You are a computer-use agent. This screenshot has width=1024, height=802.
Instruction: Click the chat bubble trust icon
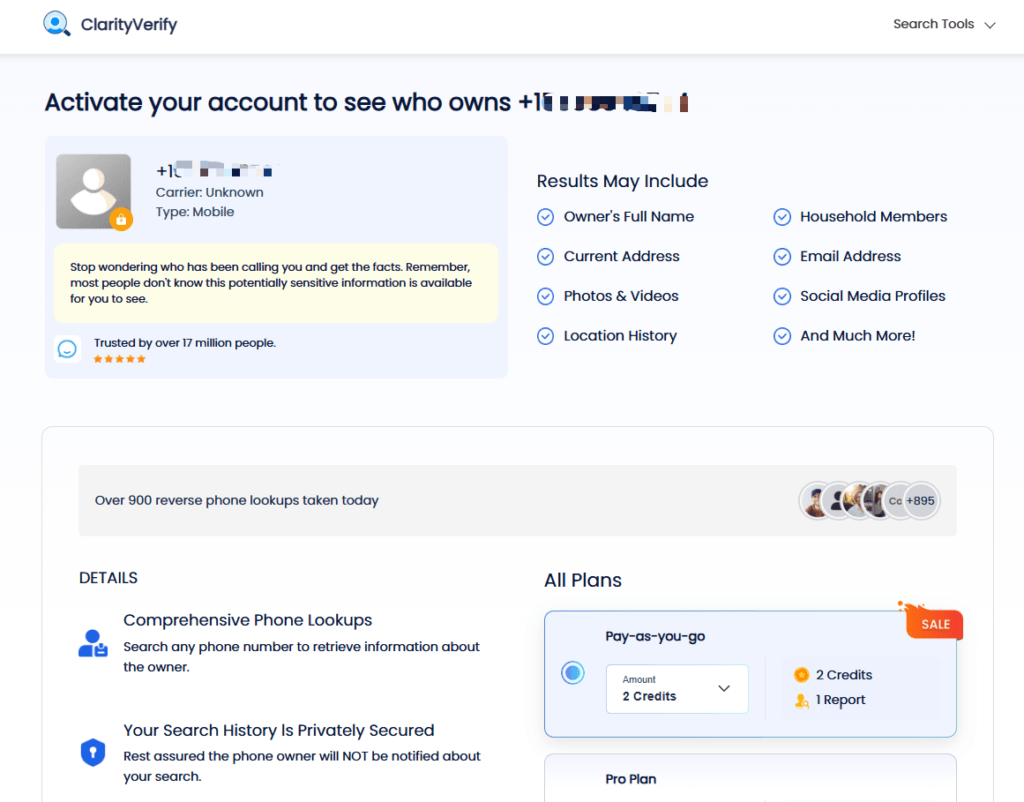click(x=67, y=349)
